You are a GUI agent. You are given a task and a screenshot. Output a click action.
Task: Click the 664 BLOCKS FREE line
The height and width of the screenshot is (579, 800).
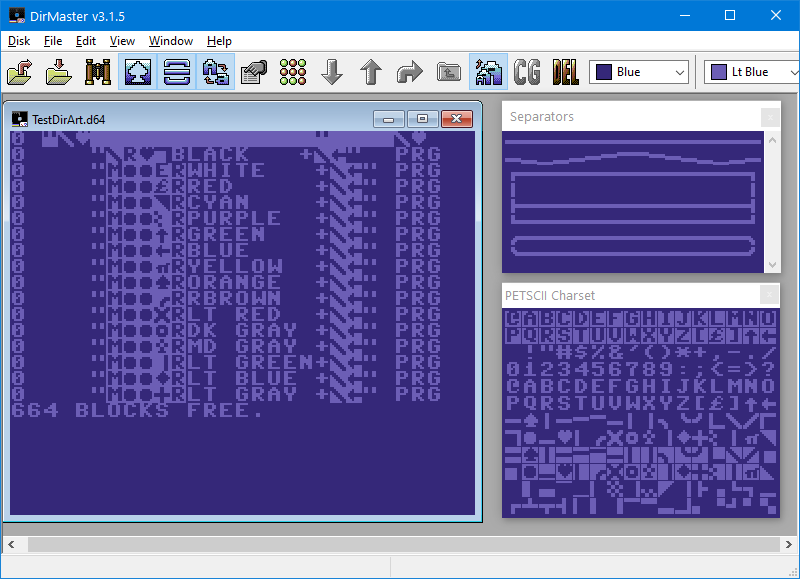coord(137,411)
